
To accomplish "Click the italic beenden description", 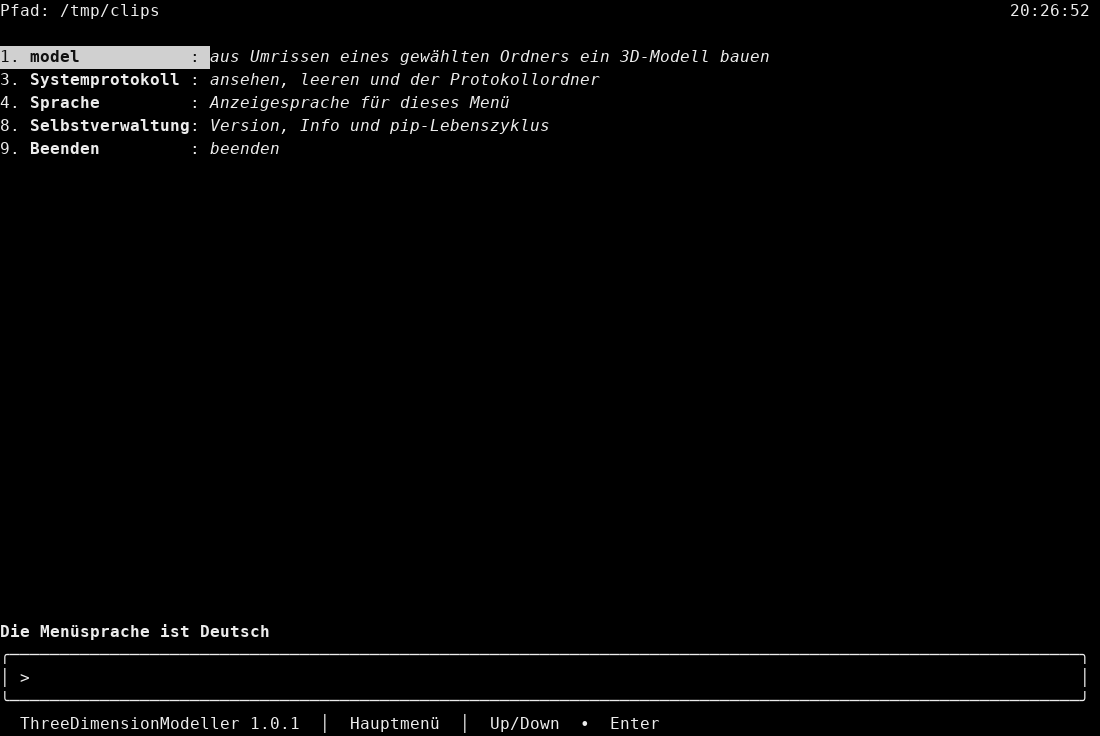I will click(x=245, y=149).
